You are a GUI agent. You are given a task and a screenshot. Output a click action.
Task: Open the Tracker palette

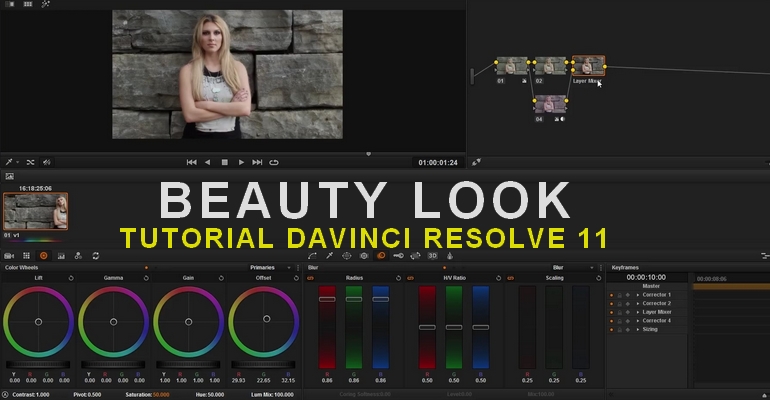click(364, 256)
